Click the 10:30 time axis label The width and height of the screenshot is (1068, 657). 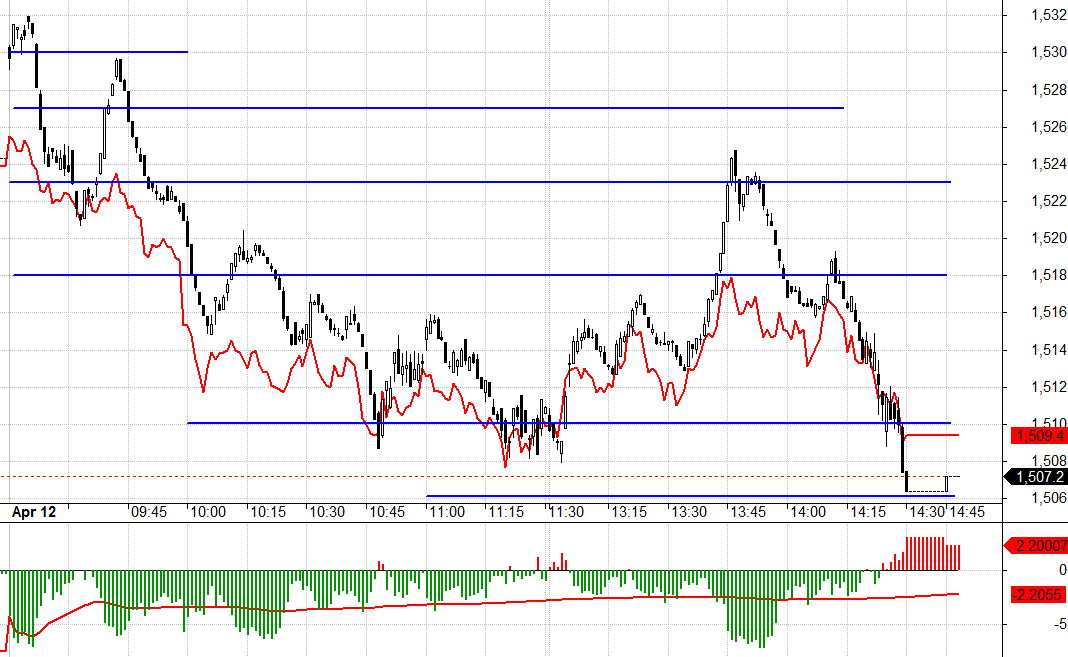click(327, 511)
